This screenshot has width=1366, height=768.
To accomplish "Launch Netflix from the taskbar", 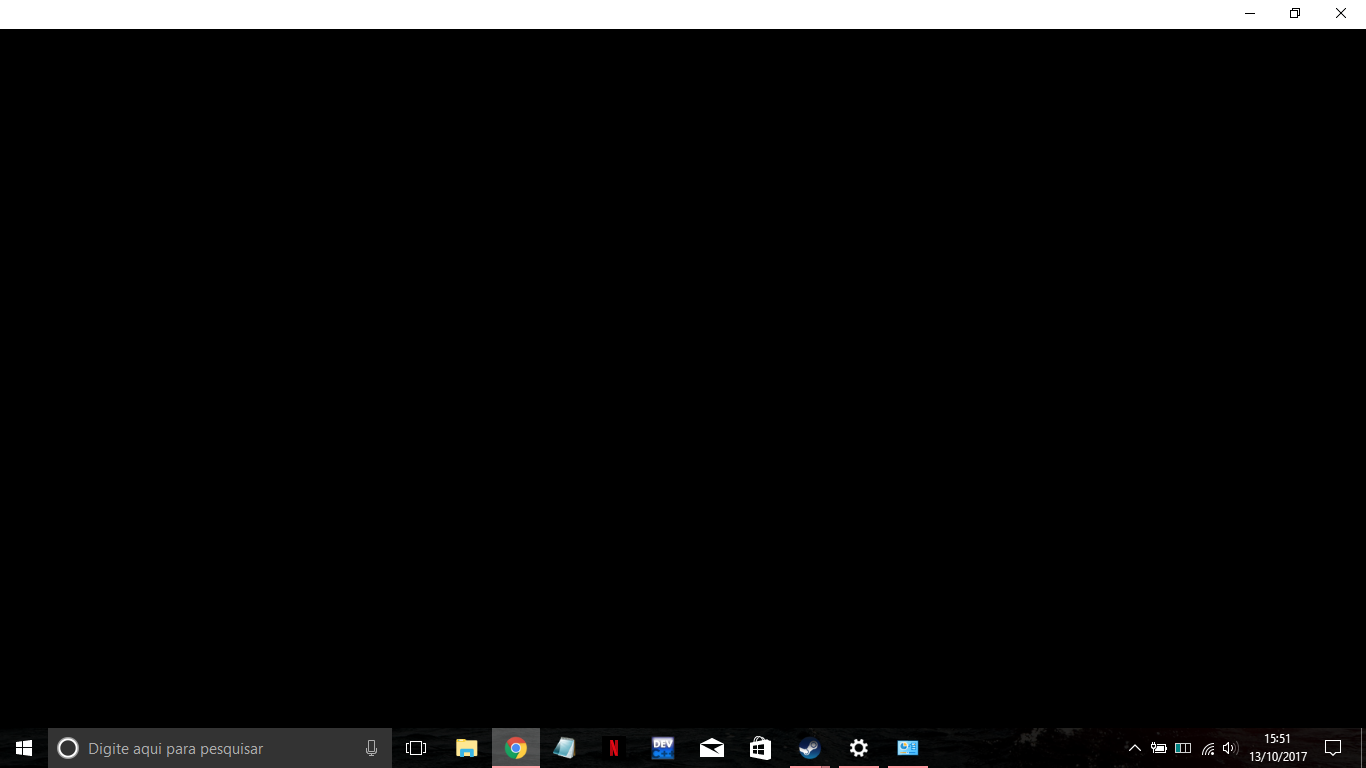I will click(614, 748).
